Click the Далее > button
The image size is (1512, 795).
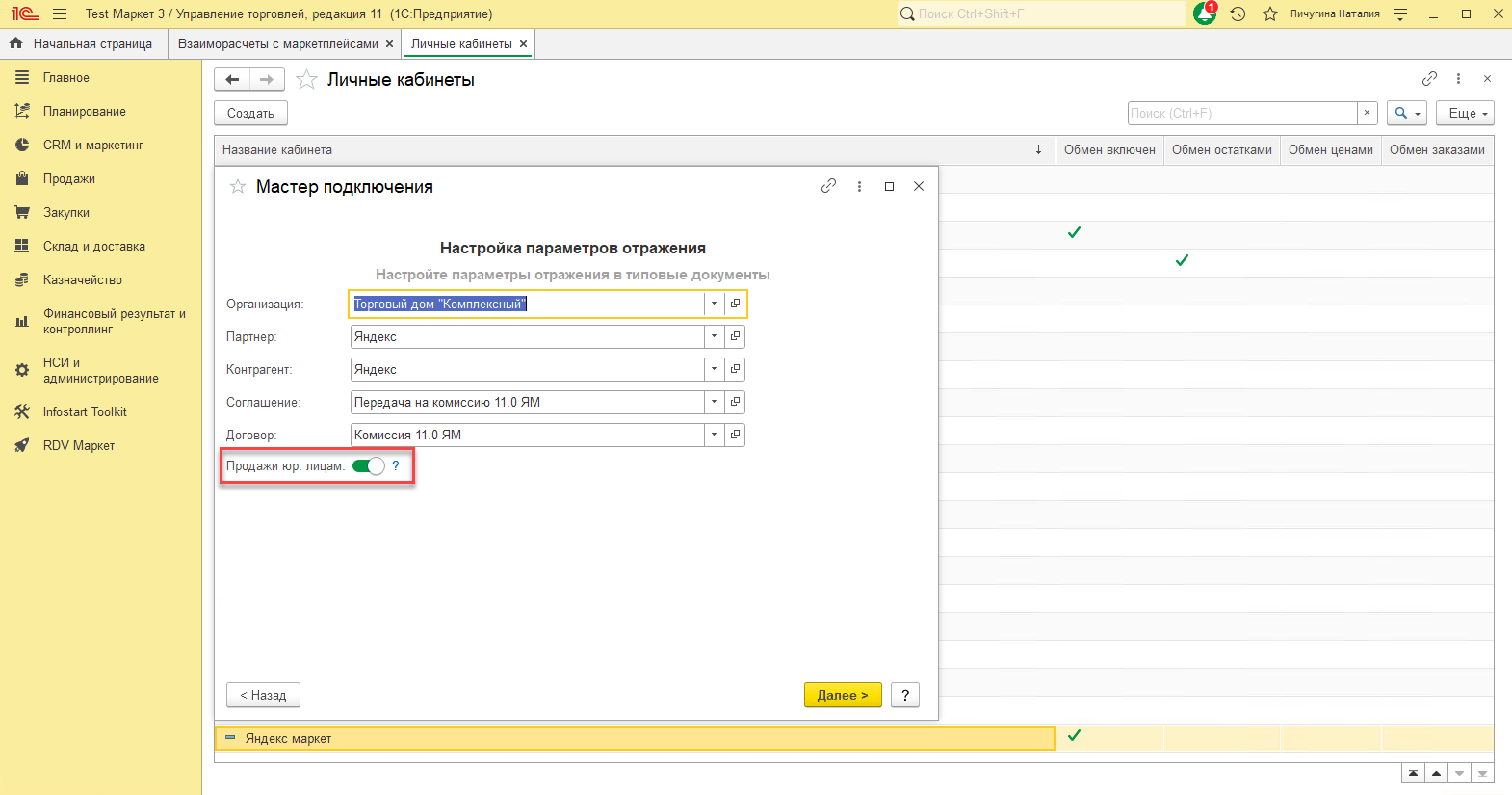[843, 695]
